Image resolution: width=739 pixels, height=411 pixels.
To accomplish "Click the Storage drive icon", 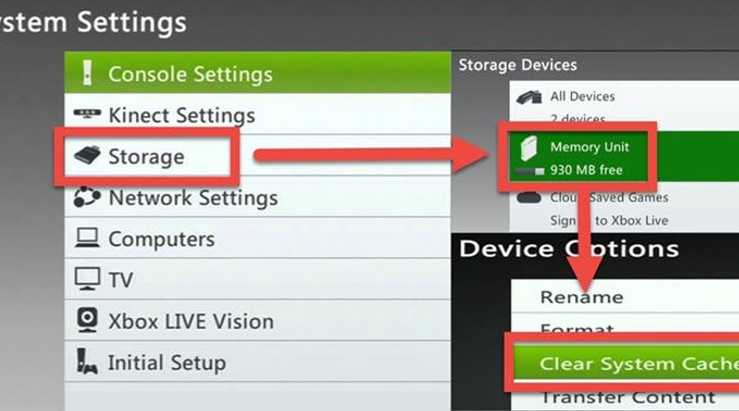I will [x=87, y=156].
